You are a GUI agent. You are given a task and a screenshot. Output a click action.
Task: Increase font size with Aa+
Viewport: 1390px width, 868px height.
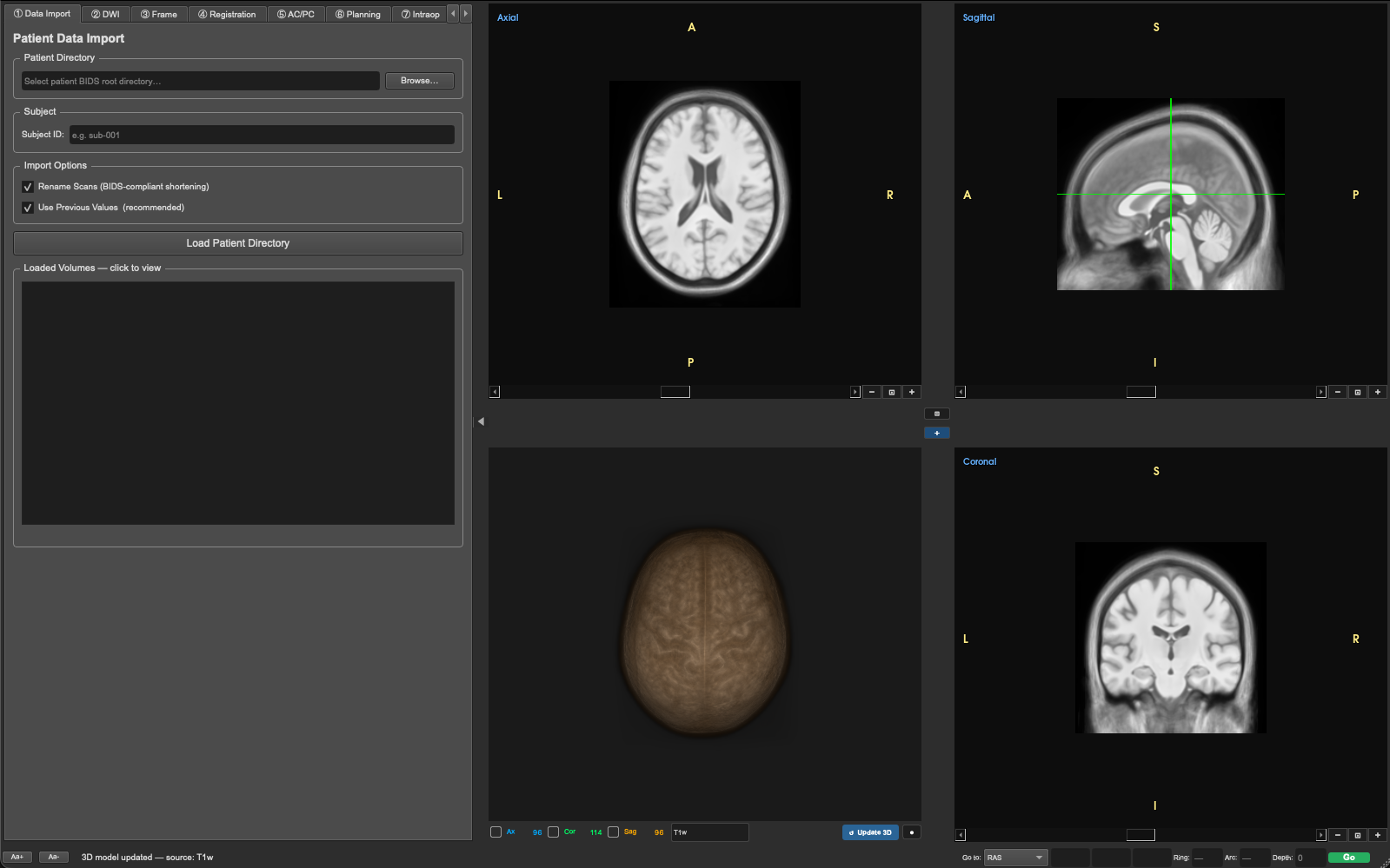[17, 857]
